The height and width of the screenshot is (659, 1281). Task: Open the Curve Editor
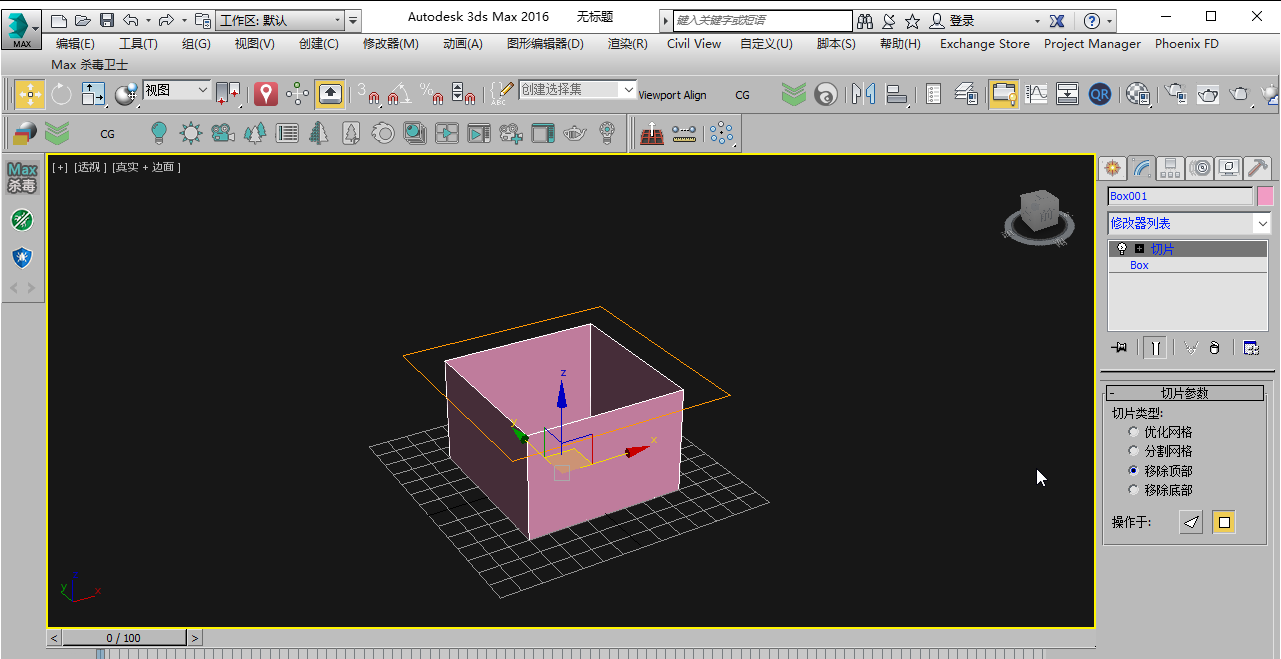[1036, 95]
